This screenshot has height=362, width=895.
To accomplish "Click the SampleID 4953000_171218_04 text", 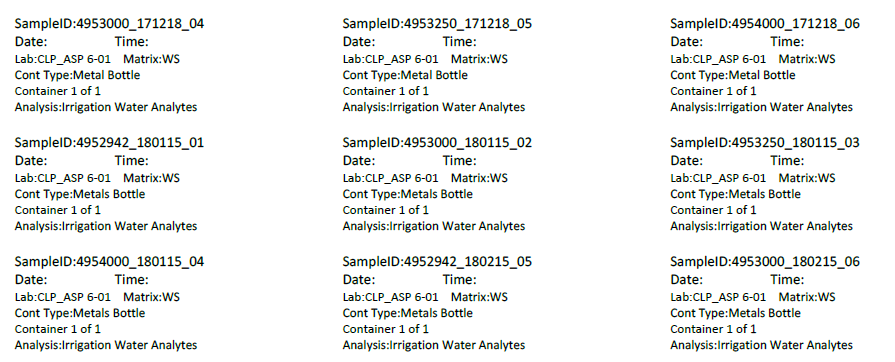I will click(109, 24).
